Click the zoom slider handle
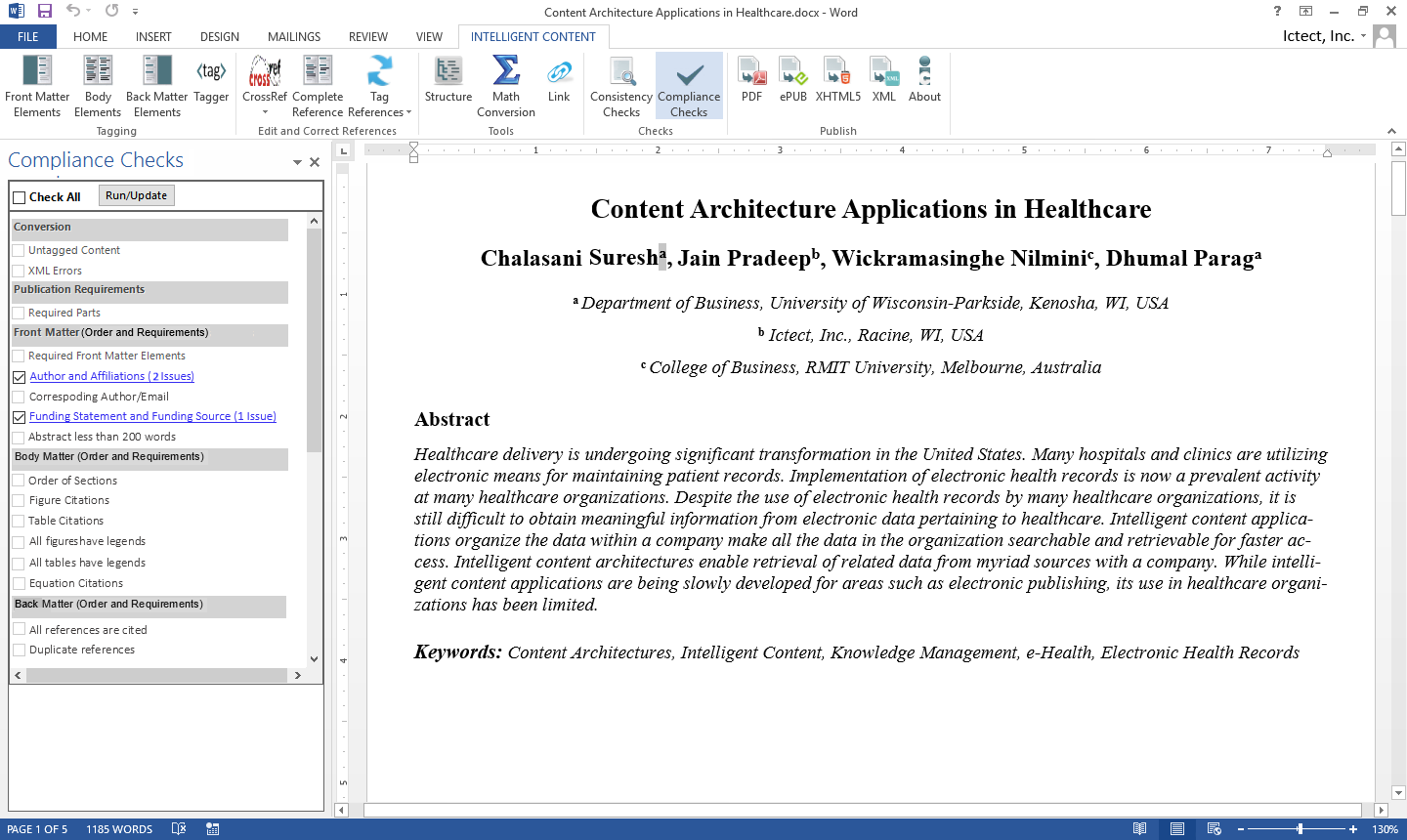1407x840 pixels. [x=1300, y=829]
